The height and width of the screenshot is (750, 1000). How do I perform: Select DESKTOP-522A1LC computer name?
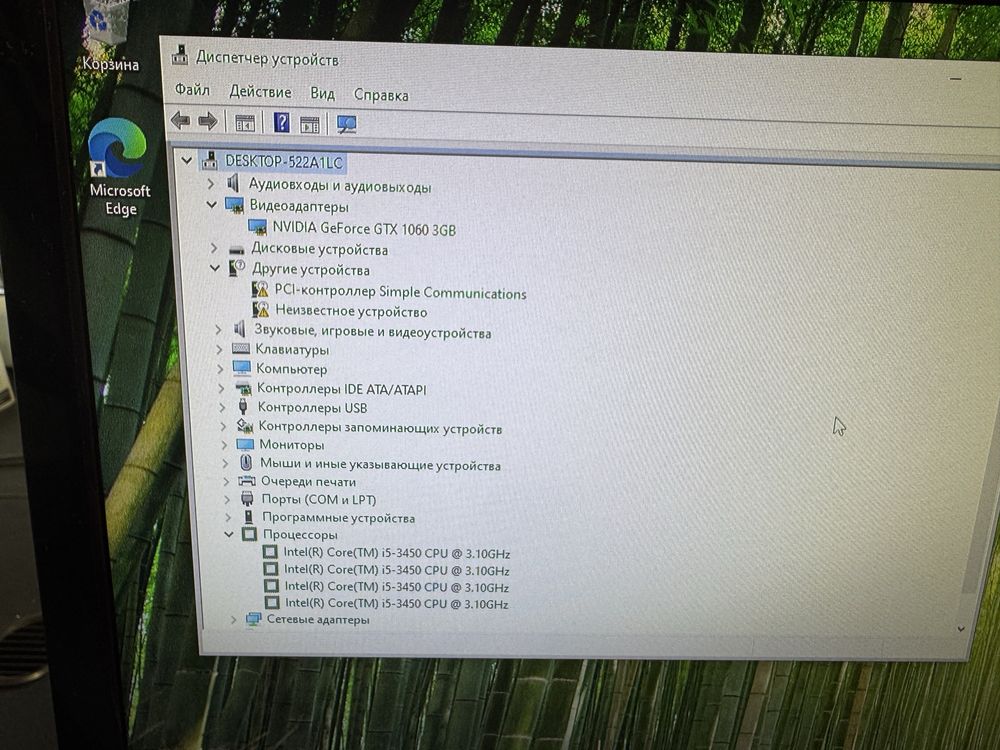pyautogui.click(x=284, y=162)
